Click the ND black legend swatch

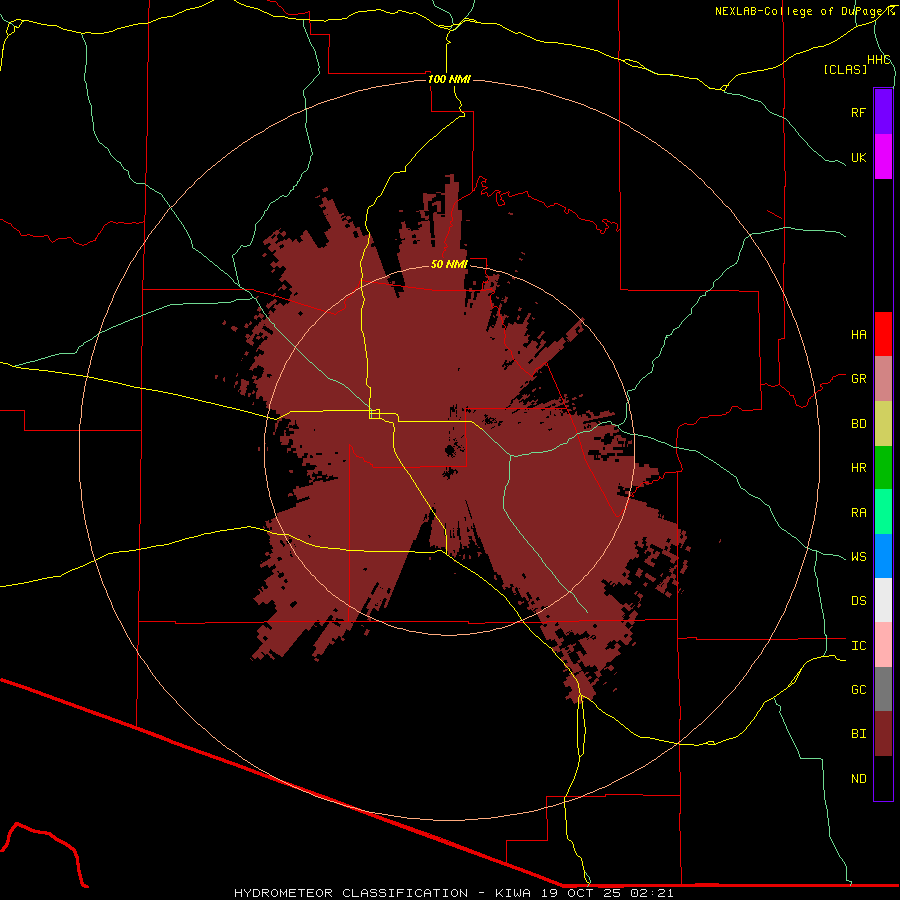coord(883,778)
